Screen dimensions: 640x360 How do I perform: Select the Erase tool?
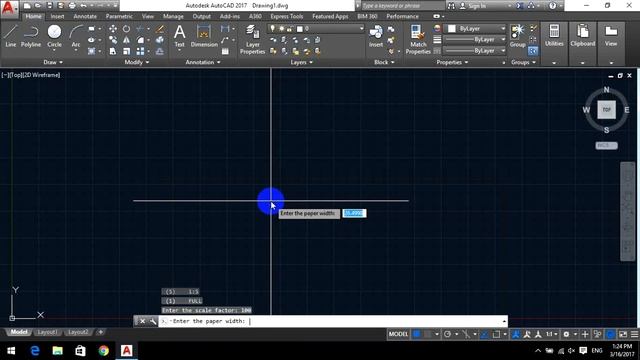click(160, 29)
